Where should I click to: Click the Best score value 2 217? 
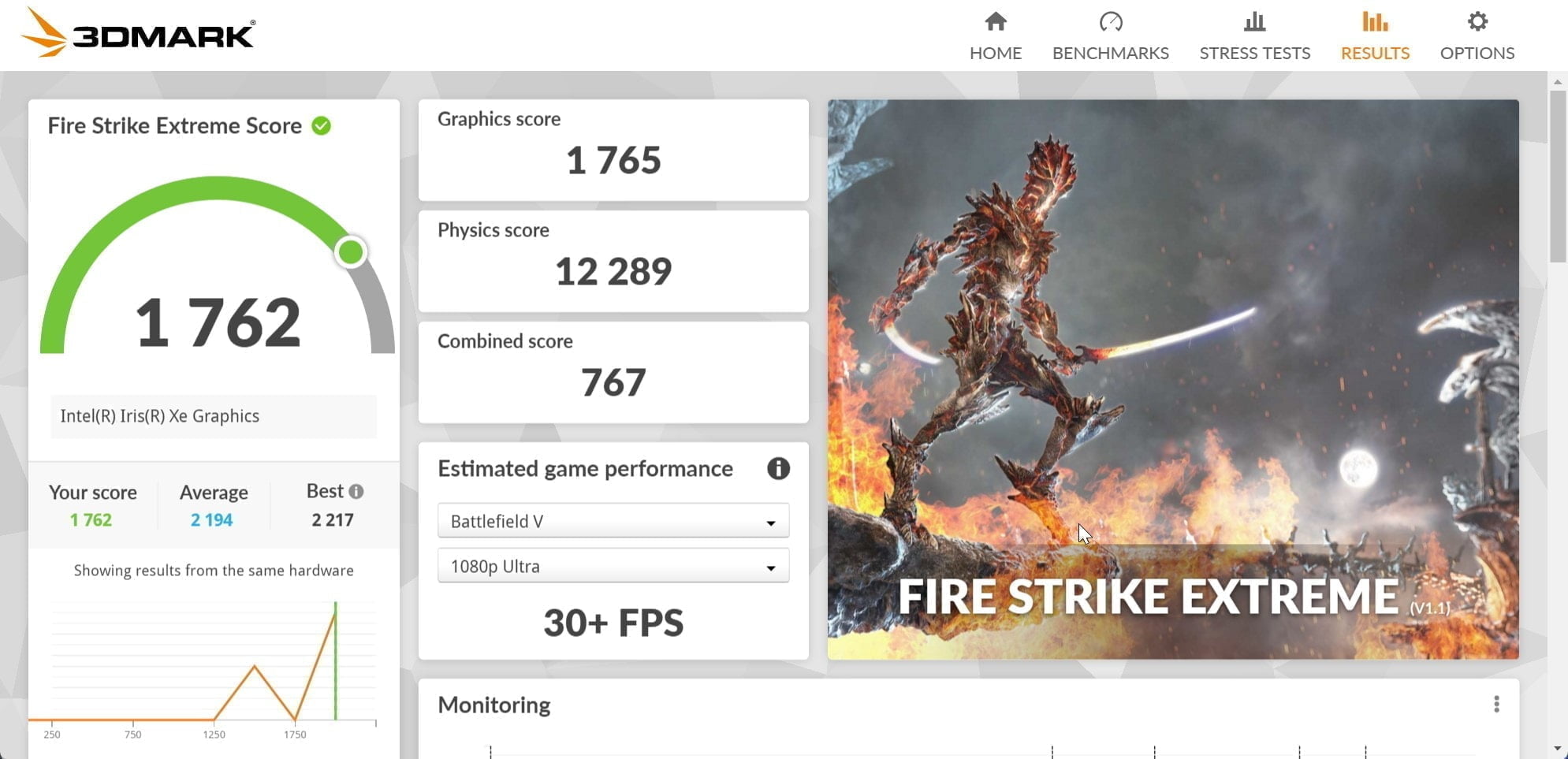click(332, 520)
